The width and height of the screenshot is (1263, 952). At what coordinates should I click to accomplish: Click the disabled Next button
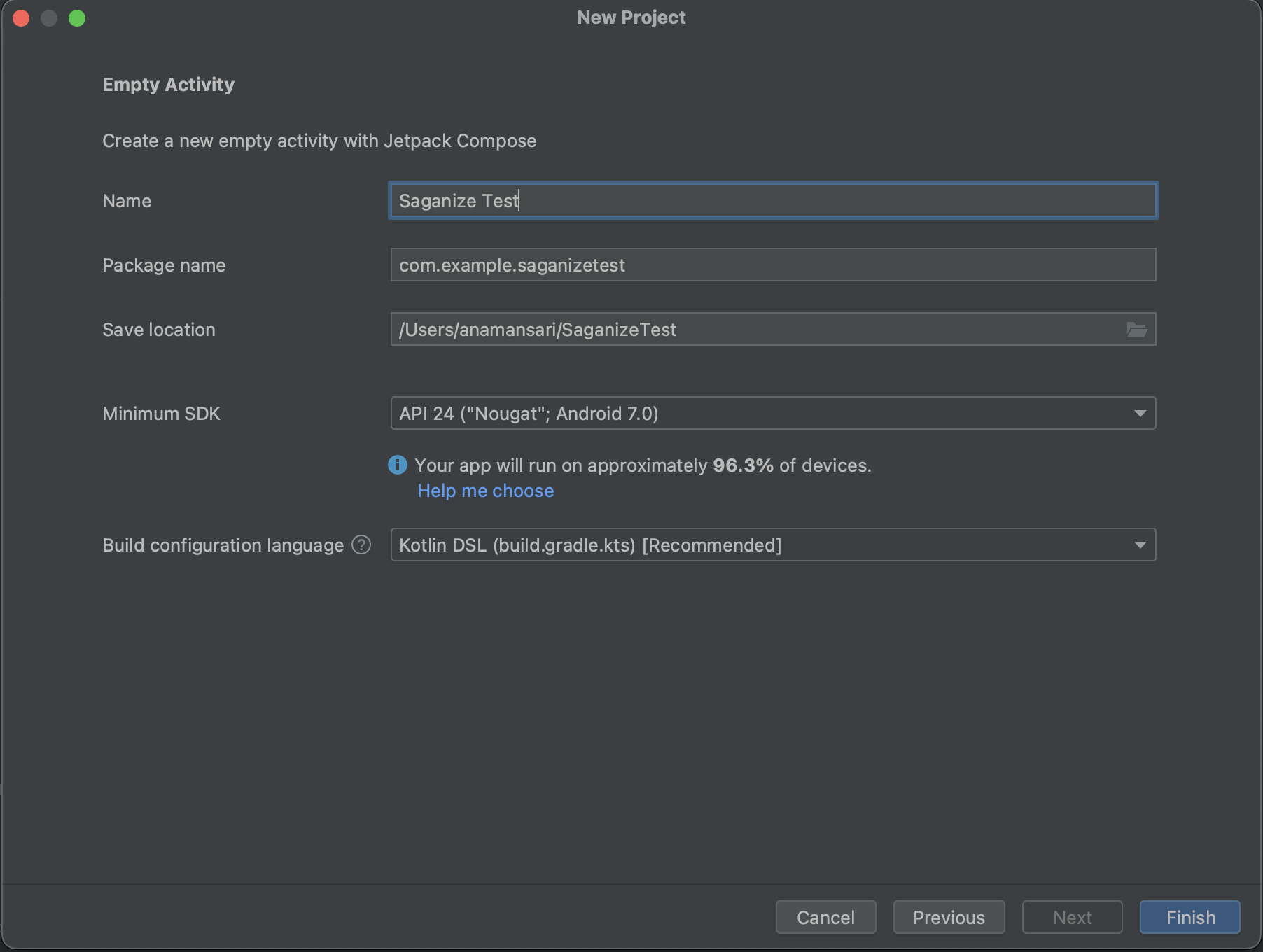point(1072,917)
